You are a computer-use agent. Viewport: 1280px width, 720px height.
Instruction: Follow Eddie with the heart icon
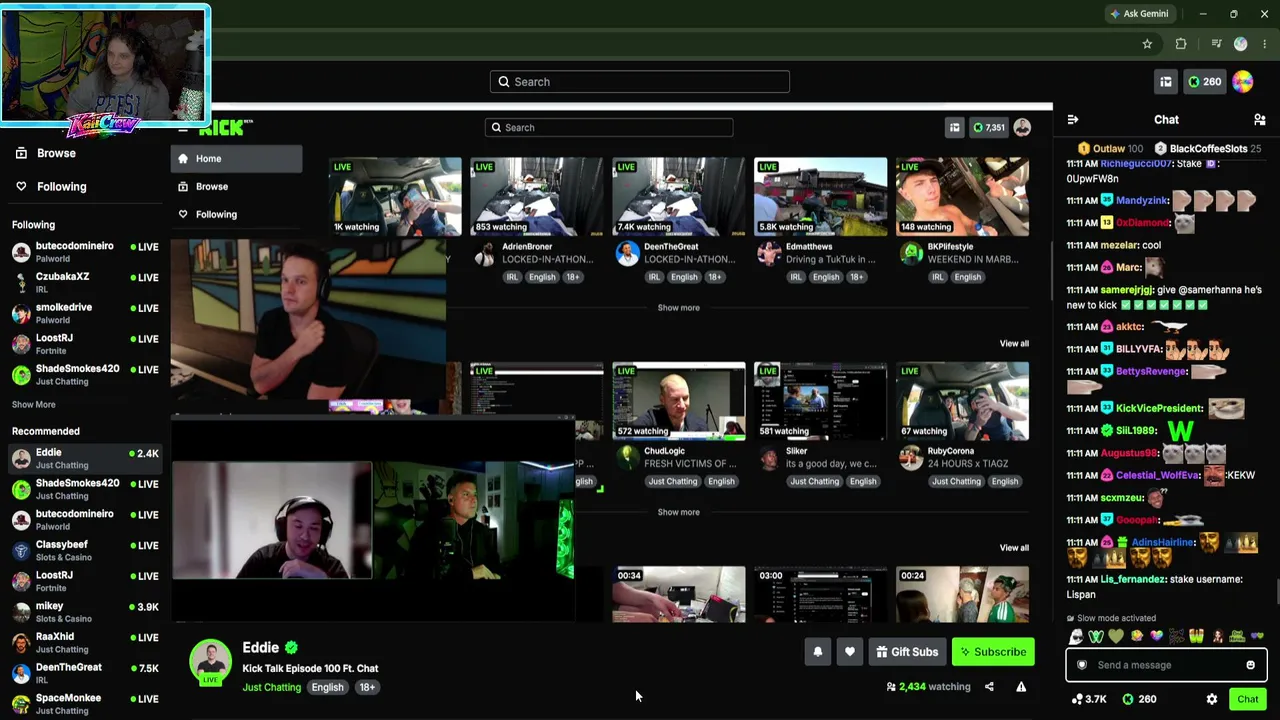[850, 653]
